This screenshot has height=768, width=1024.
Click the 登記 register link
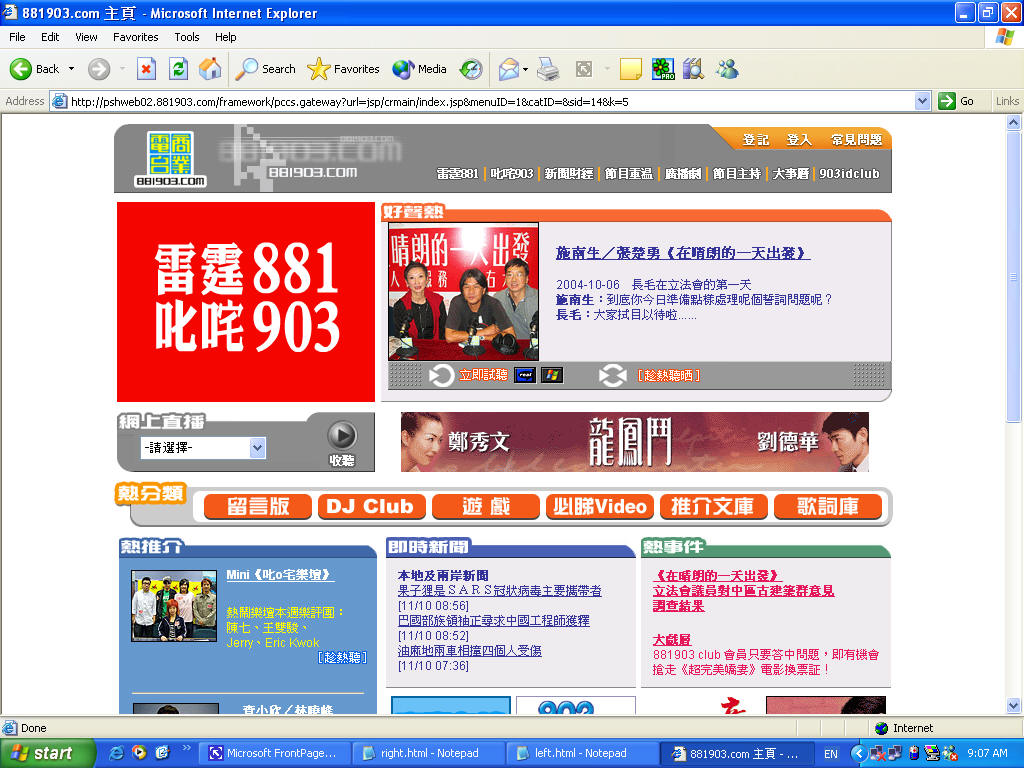756,139
